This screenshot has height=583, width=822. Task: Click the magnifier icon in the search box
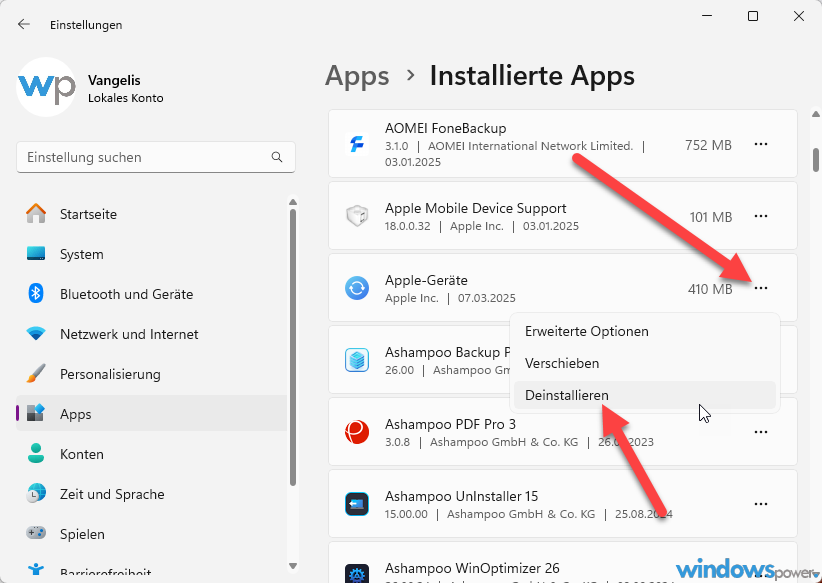tap(277, 157)
